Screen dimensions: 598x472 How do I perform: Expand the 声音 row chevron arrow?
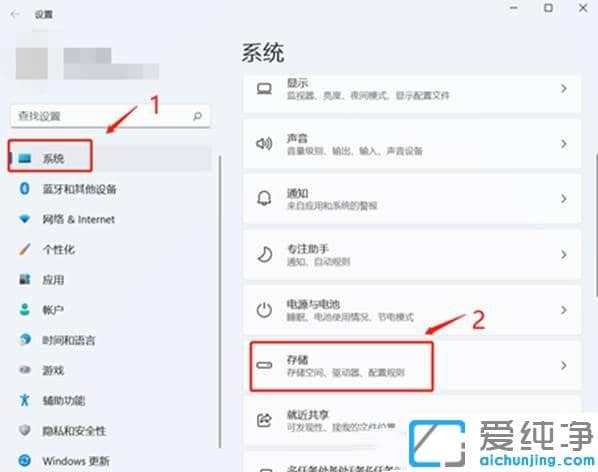[x=564, y=144]
